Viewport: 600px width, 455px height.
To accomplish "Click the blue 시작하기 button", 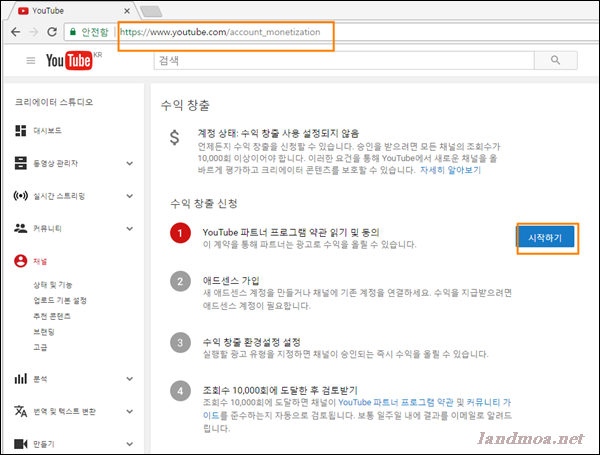I will point(545,238).
